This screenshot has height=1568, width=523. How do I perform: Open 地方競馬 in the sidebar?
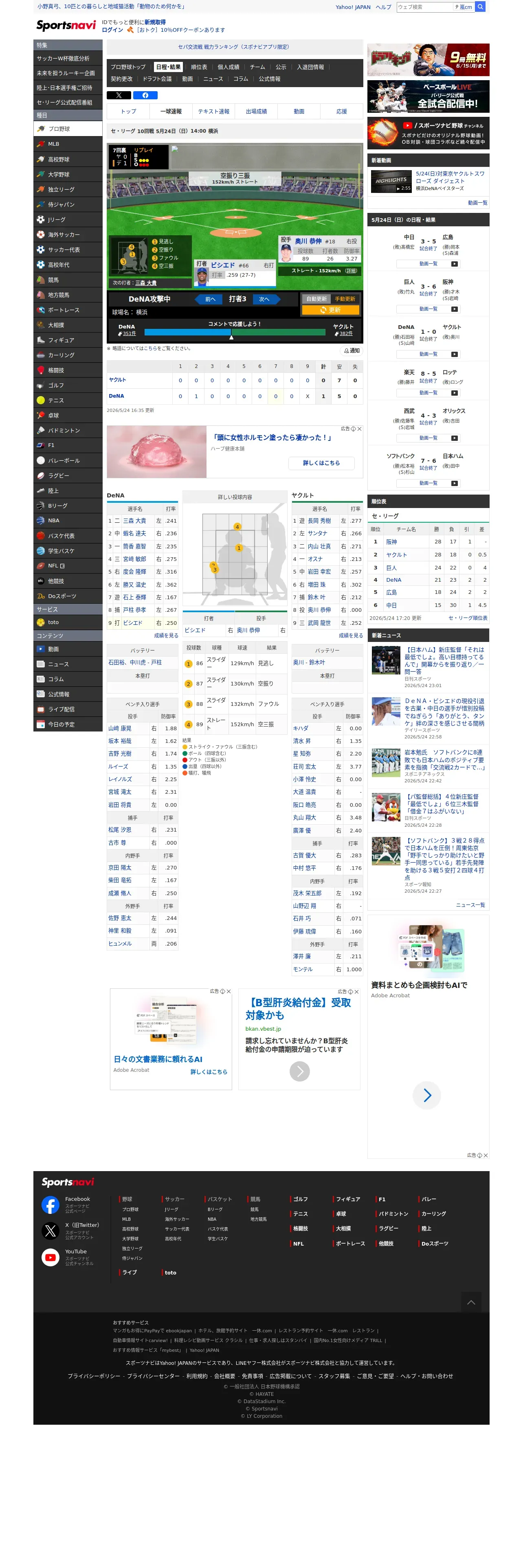click(68, 295)
